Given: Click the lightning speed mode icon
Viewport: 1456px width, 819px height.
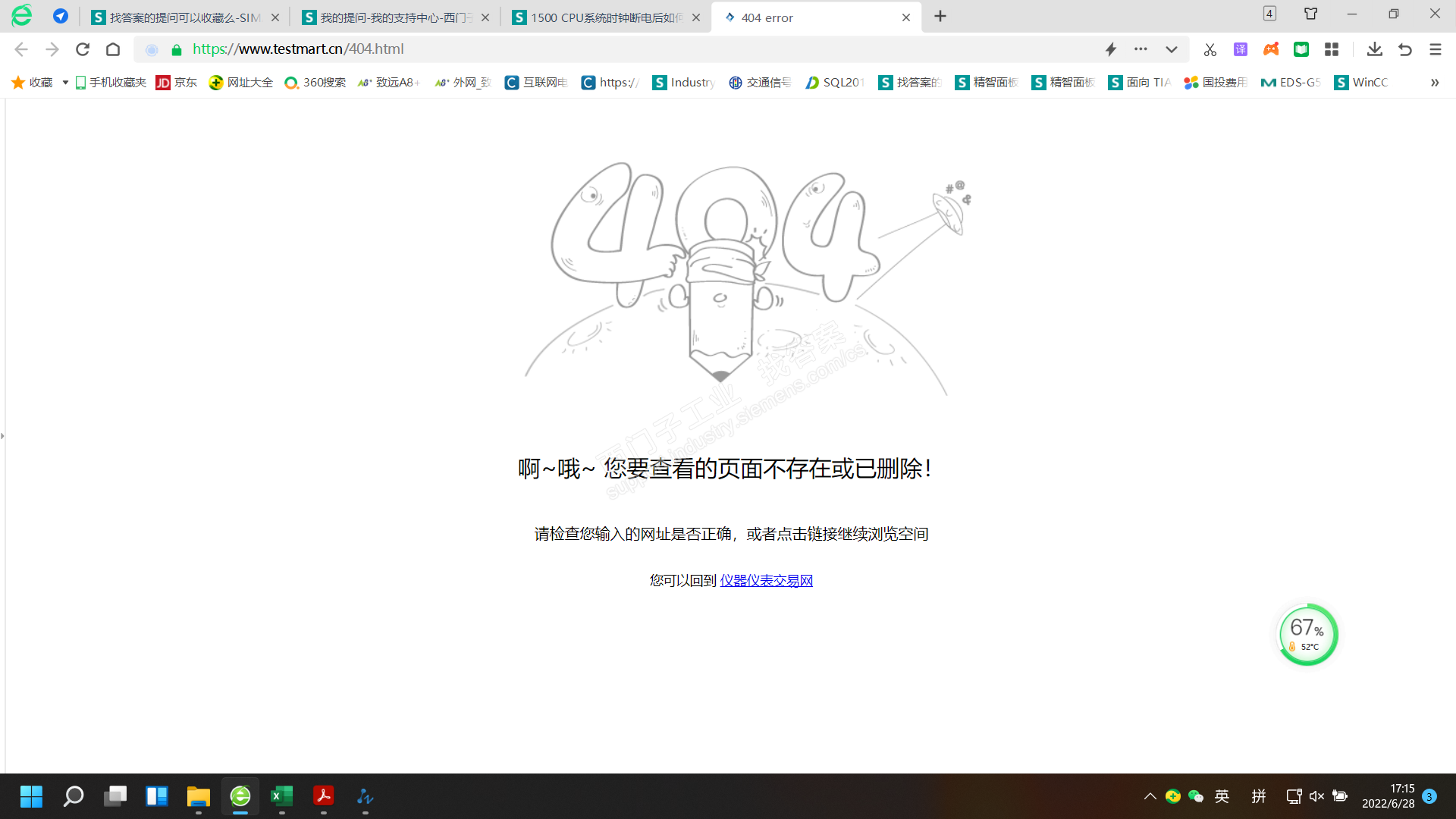Looking at the screenshot, I should tap(1111, 49).
